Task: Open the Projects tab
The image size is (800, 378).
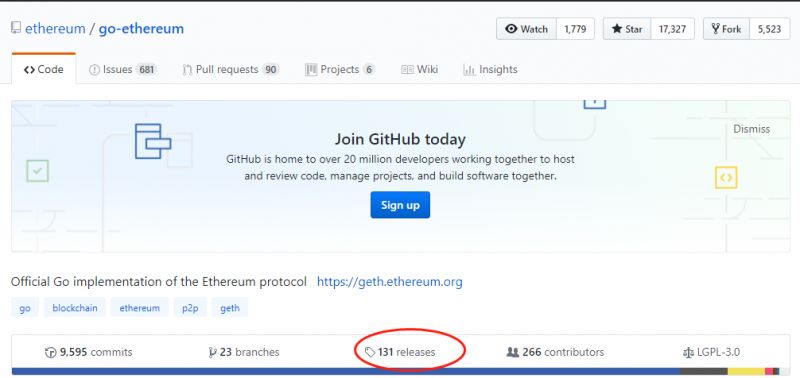Action: coord(339,69)
